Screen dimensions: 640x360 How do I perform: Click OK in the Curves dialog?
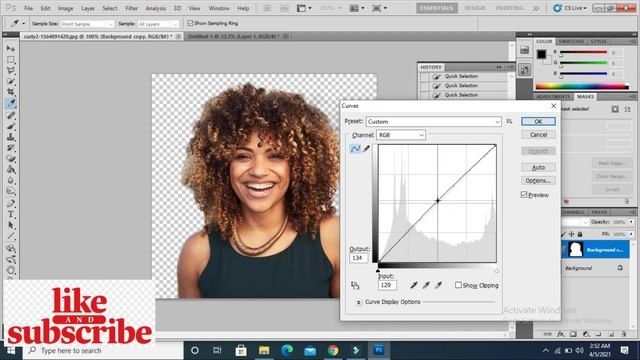(538, 121)
